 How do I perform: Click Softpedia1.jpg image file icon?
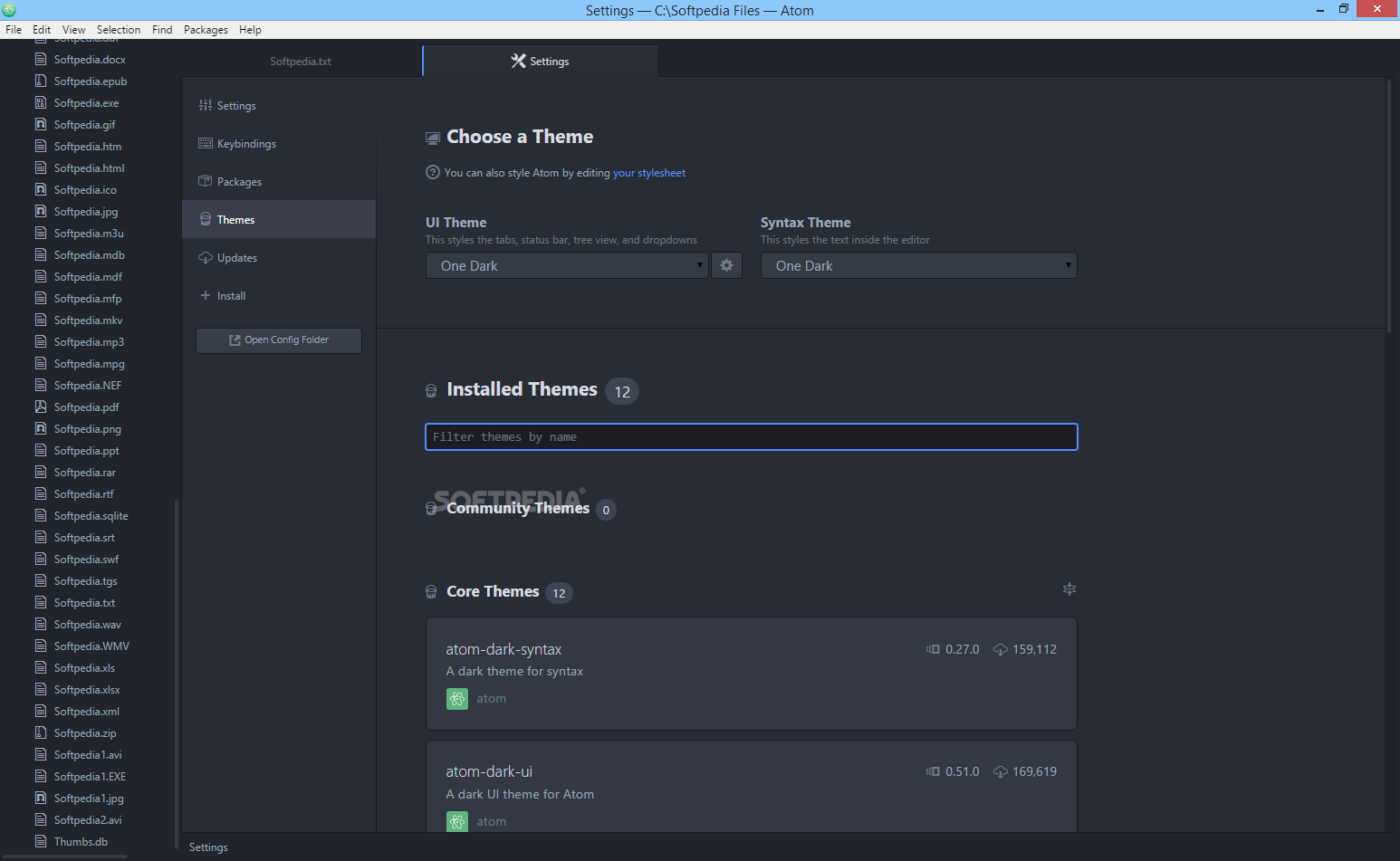[41, 798]
